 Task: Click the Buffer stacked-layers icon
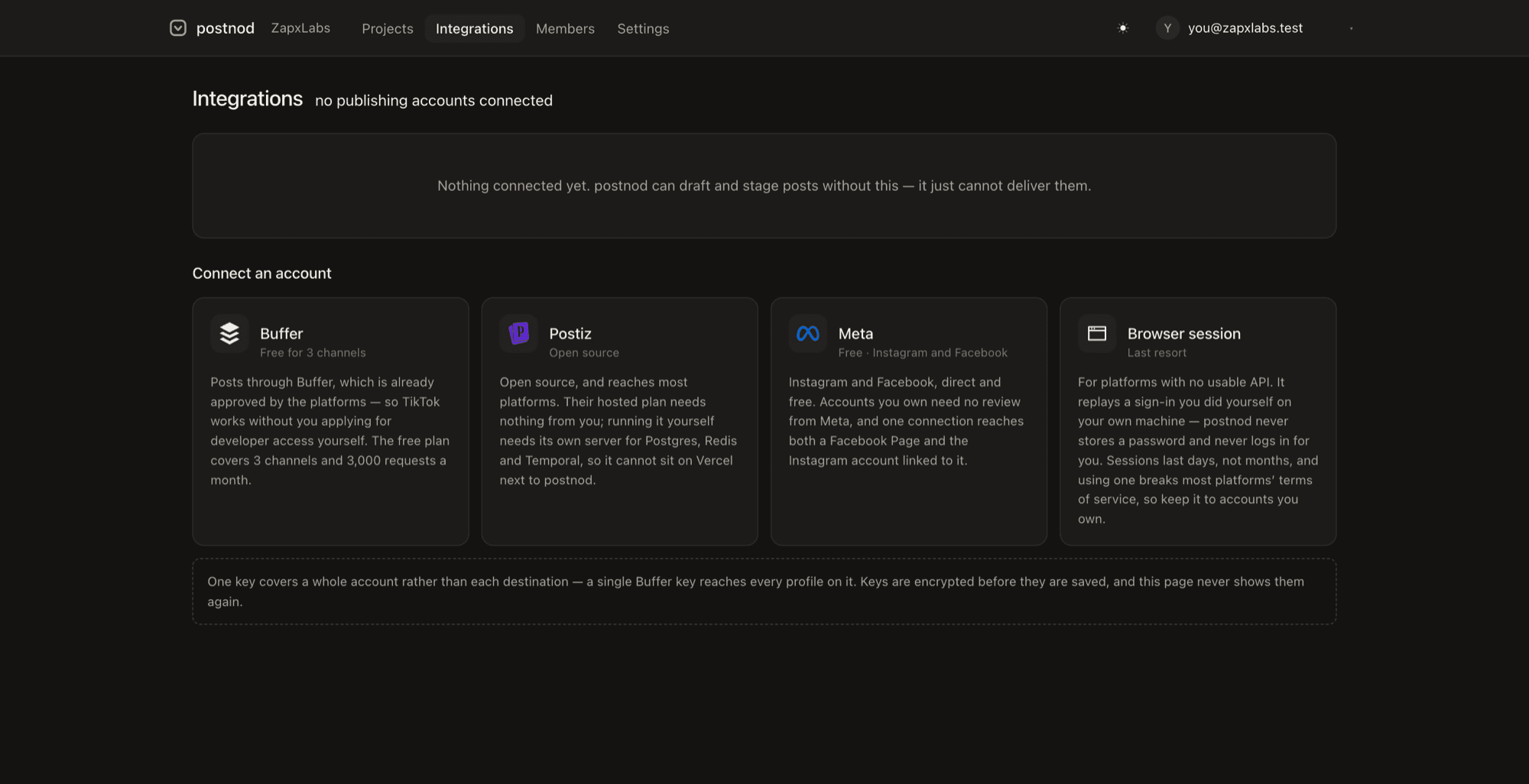[x=229, y=334]
